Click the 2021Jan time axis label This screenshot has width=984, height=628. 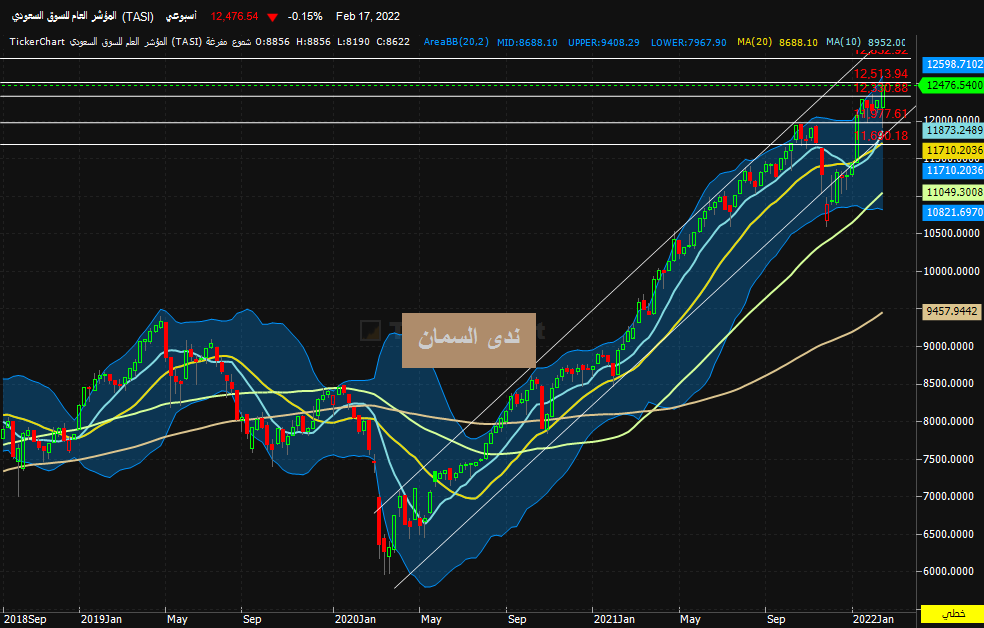click(615, 619)
